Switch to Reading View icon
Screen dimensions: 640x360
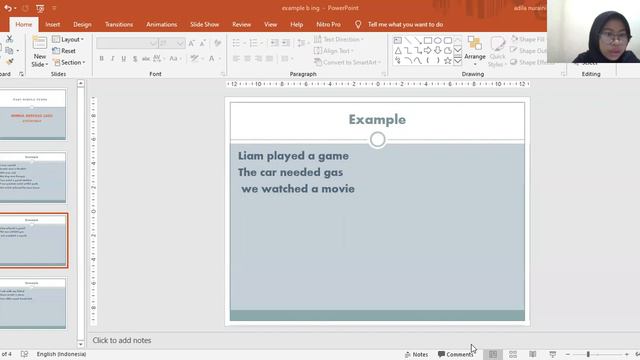click(533, 354)
